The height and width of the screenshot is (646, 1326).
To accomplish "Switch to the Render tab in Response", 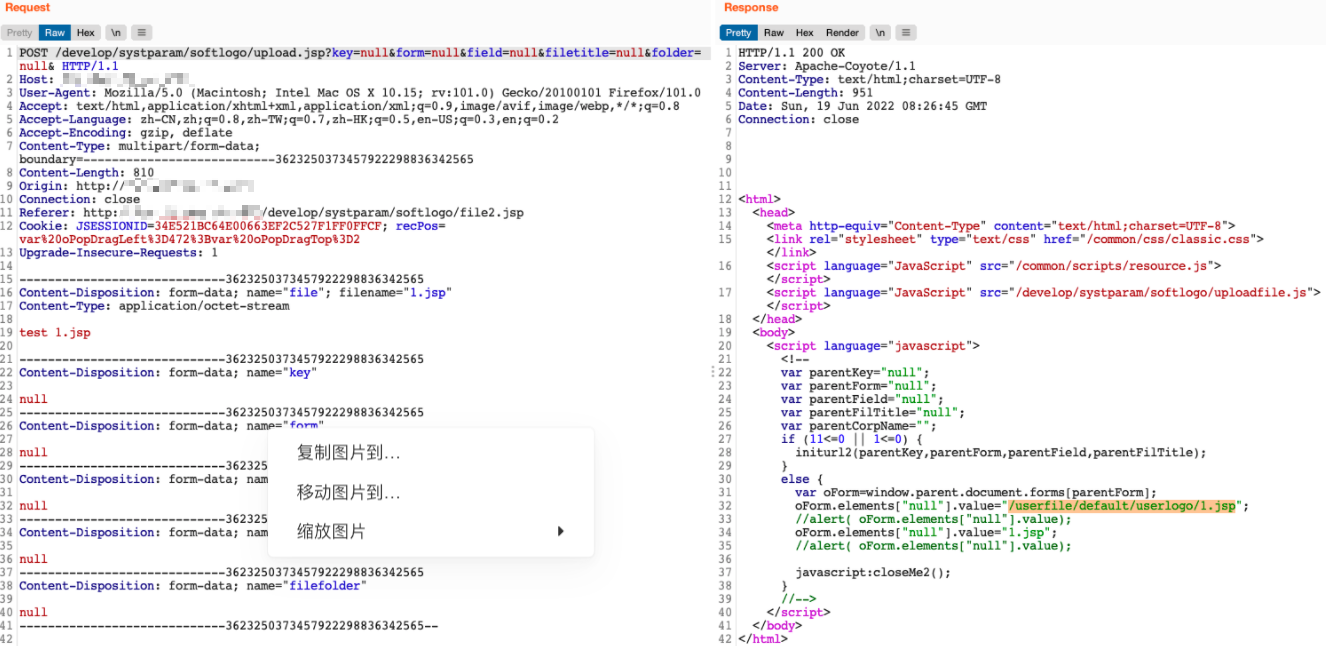I will 842,33.
